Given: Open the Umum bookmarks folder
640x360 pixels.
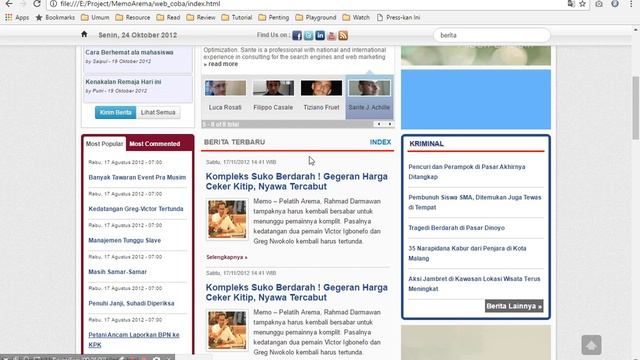Looking at the screenshot, I should point(95,18).
